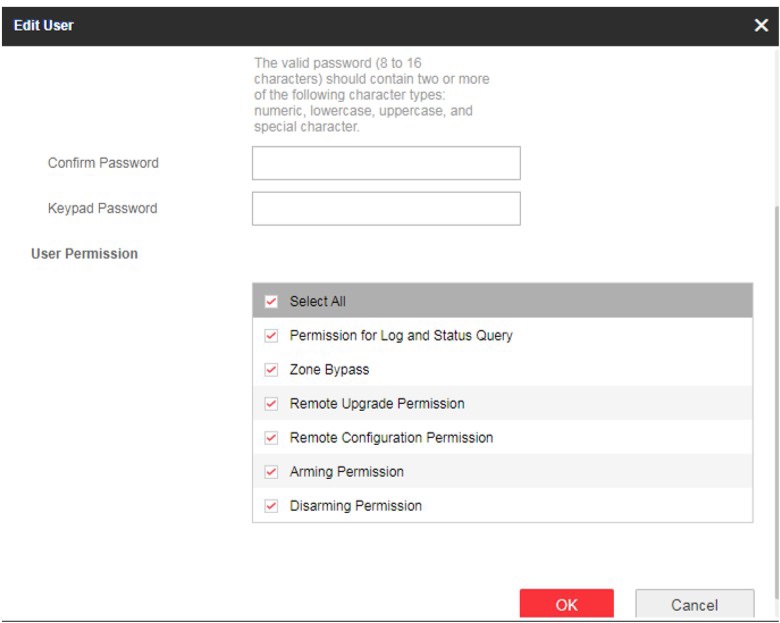
Task: Select the User Permission section heading
Action: (x=85, y=254)
